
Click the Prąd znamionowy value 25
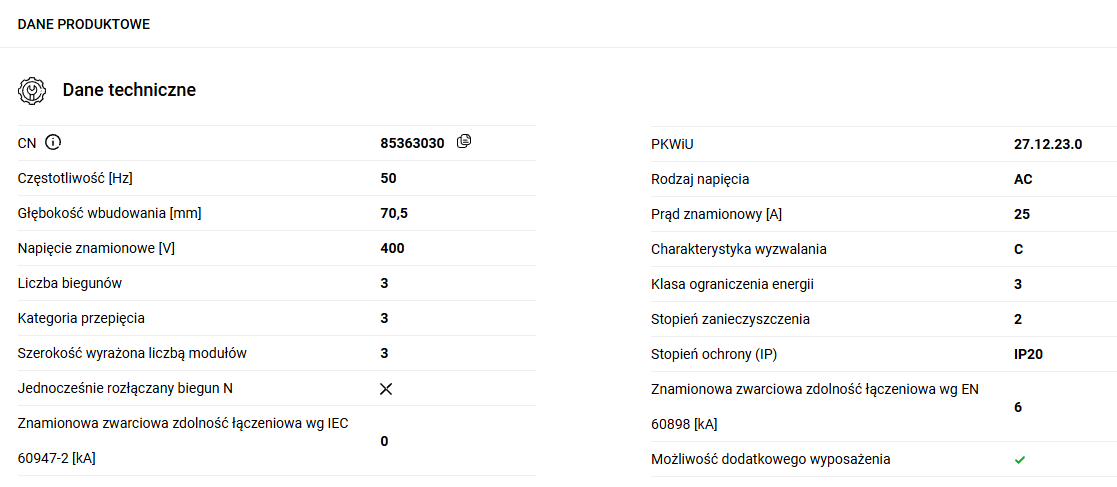pos(1022,214)
